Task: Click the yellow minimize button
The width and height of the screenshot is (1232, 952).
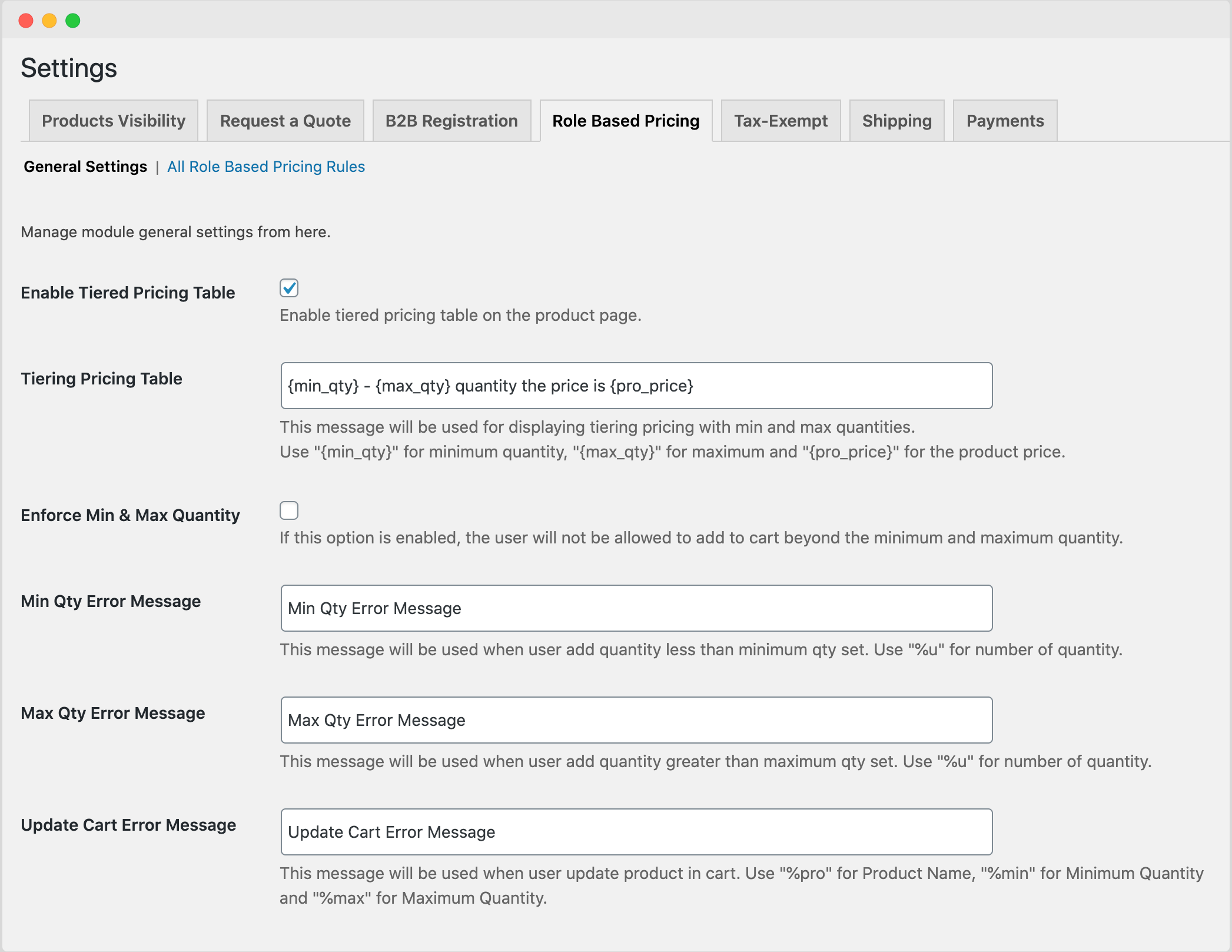Action: [x=49, y=20]
